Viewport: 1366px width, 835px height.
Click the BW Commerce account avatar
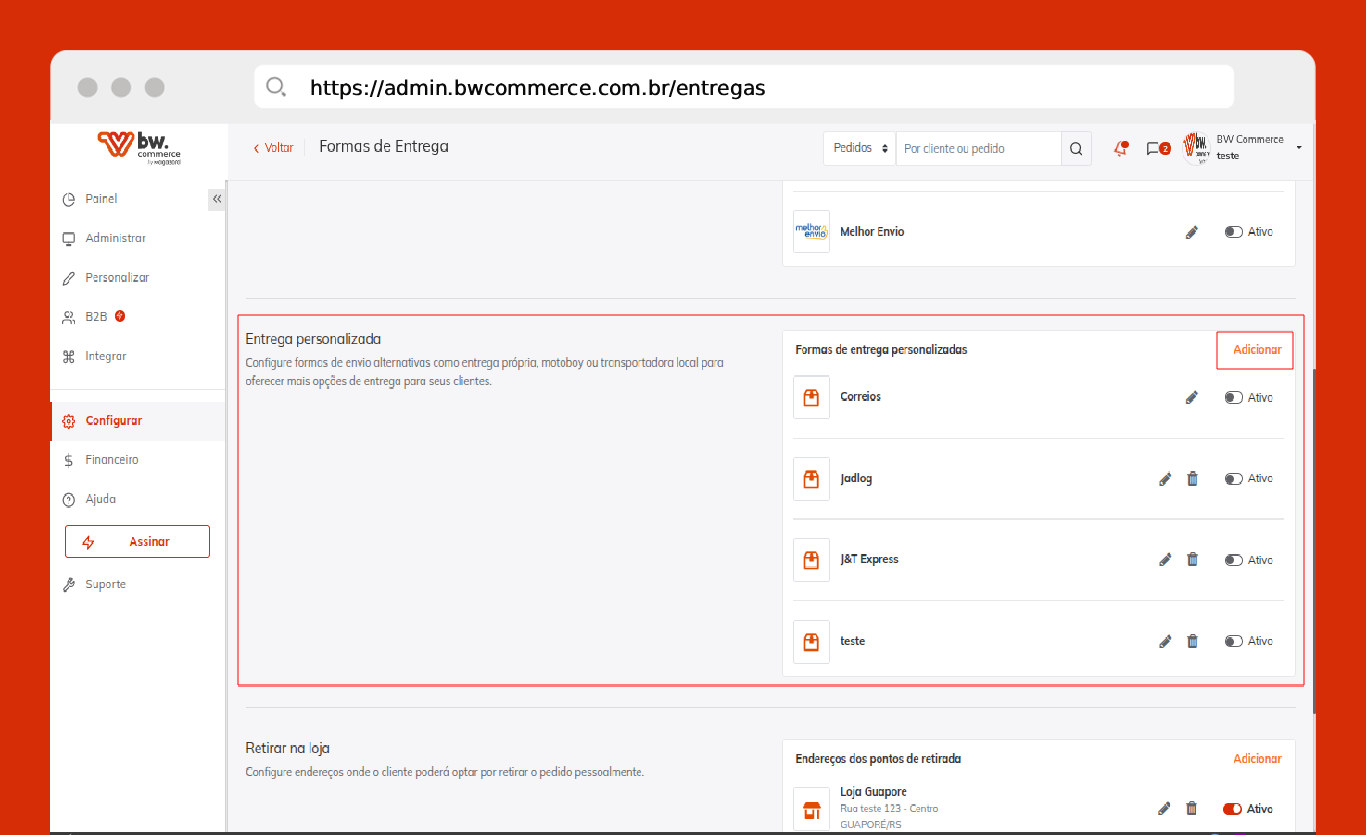pos(1196,148)
